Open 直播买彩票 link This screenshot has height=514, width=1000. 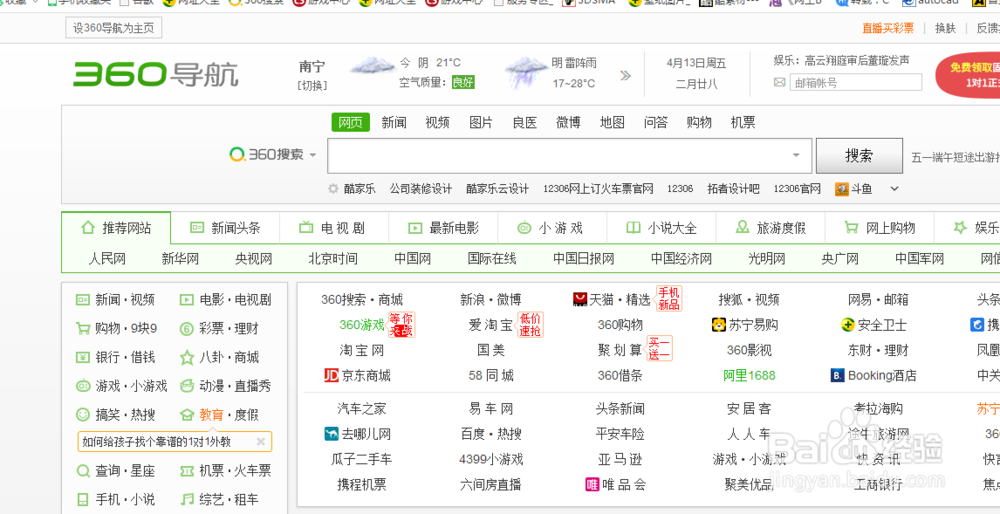pos(888,28)
